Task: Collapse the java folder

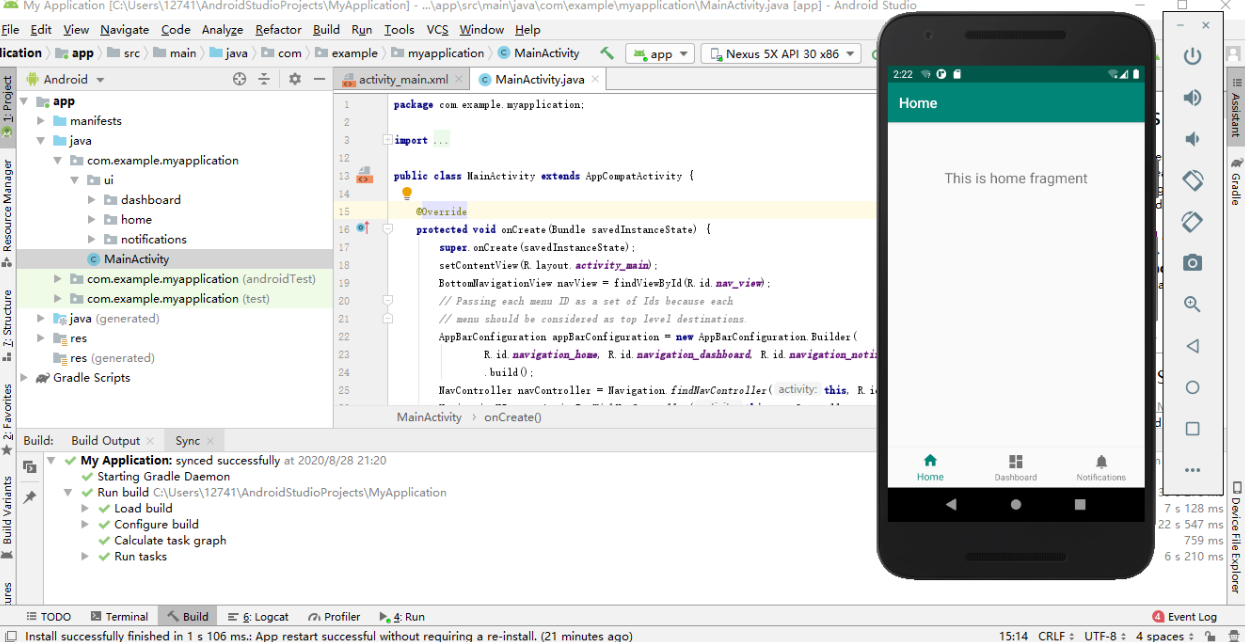Action: tap(41, 141)
